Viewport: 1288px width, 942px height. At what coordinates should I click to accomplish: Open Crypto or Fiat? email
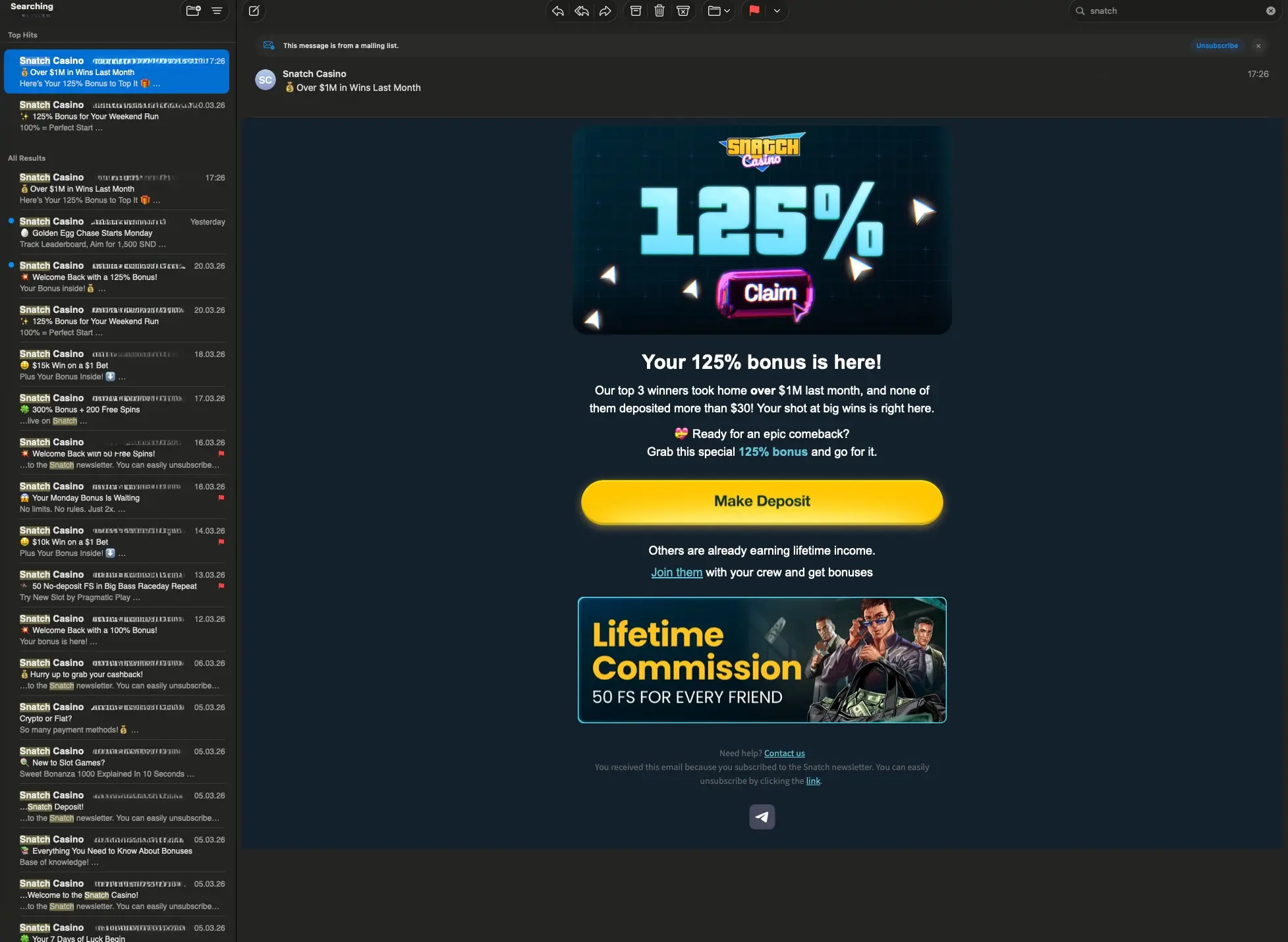[x=117, y=718]
